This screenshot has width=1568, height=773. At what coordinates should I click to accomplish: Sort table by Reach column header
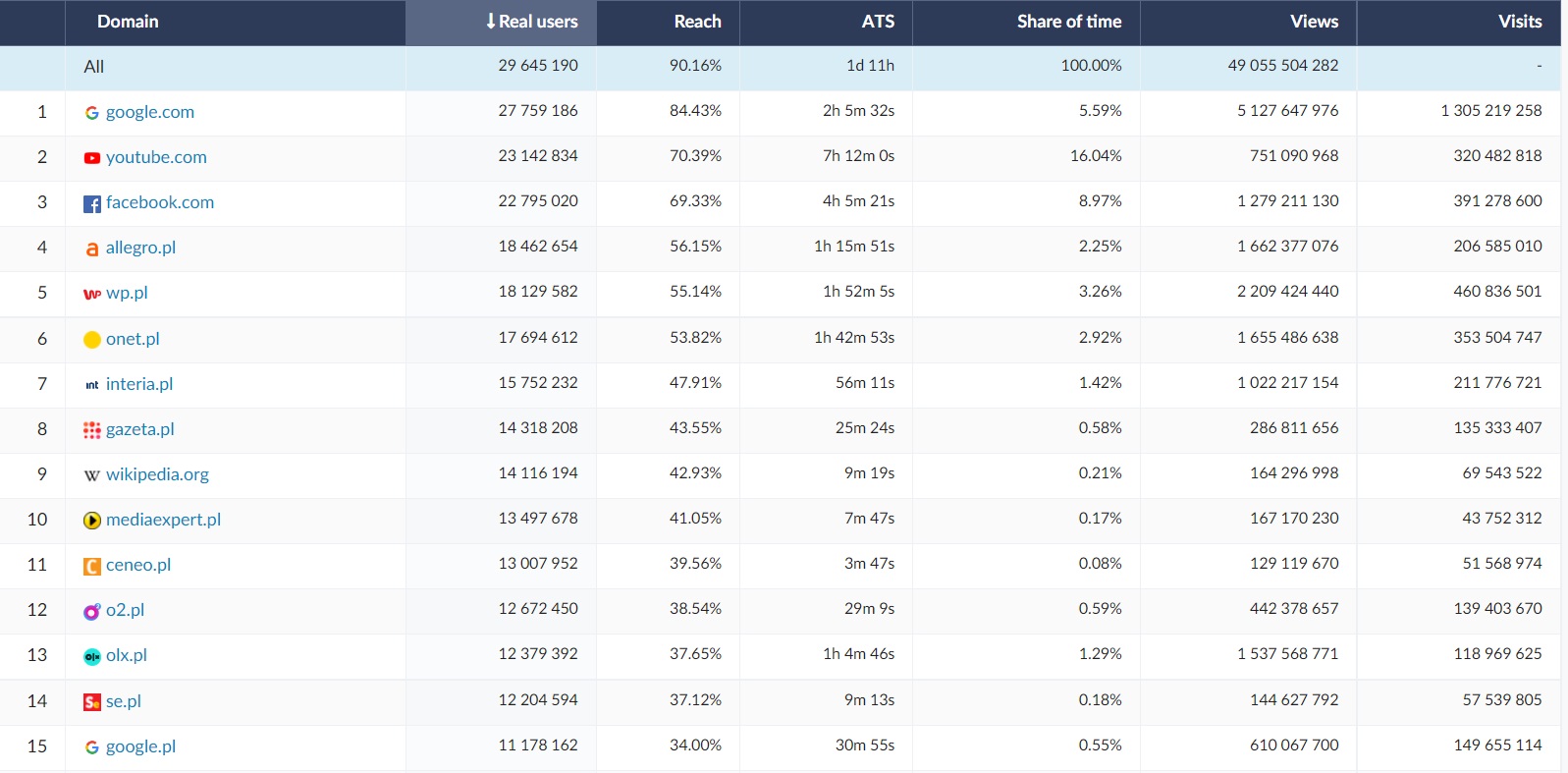click(x=697, y=22)
